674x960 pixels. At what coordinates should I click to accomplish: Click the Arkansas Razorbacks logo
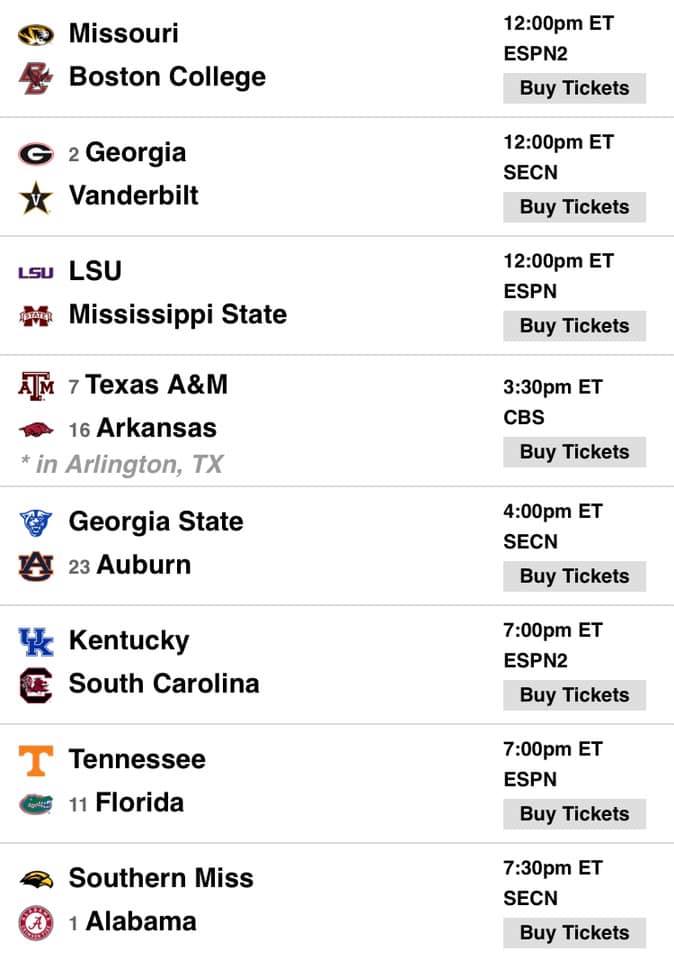coord(35,429)
